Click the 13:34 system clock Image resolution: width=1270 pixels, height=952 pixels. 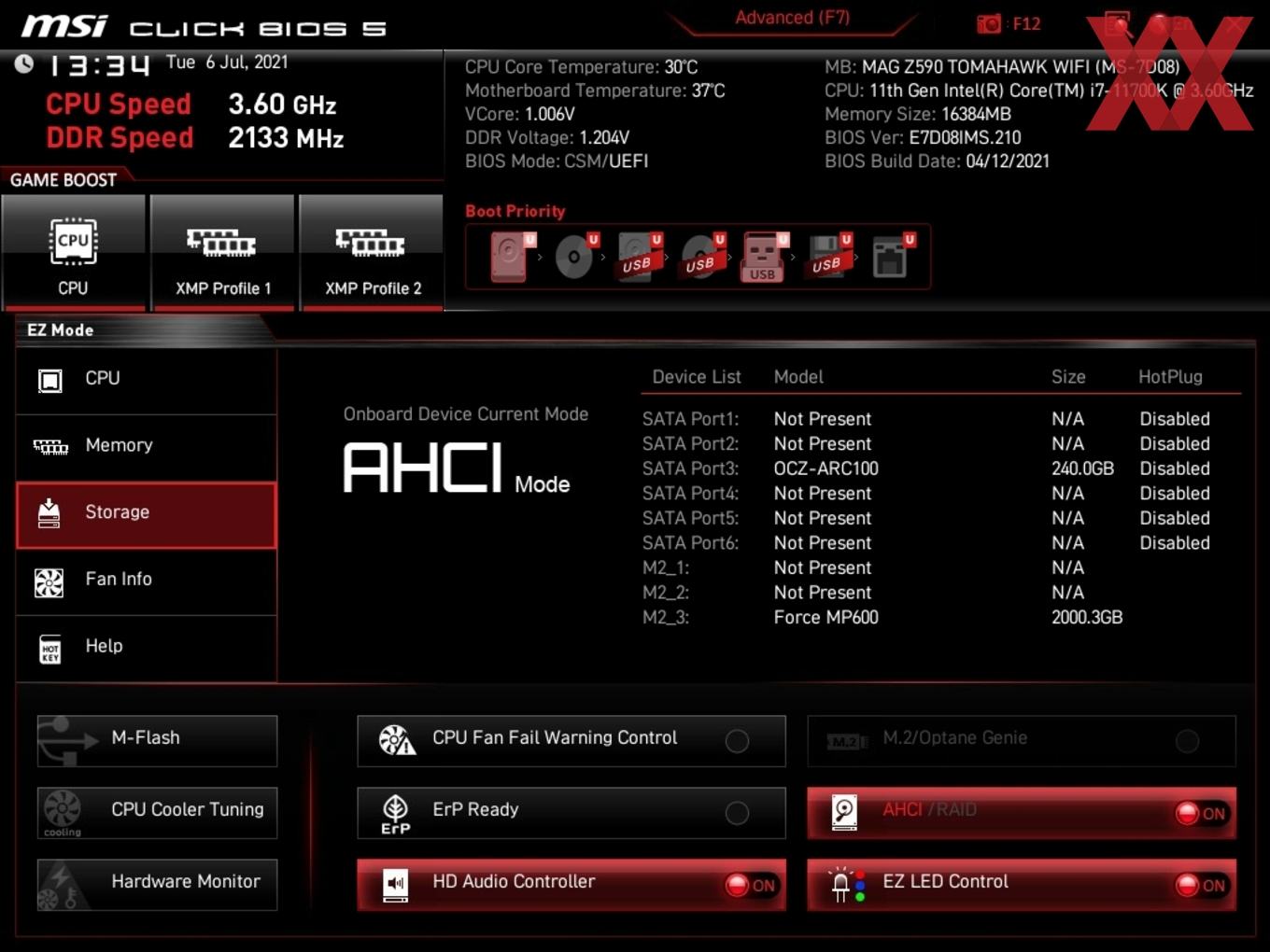(99, 65)
